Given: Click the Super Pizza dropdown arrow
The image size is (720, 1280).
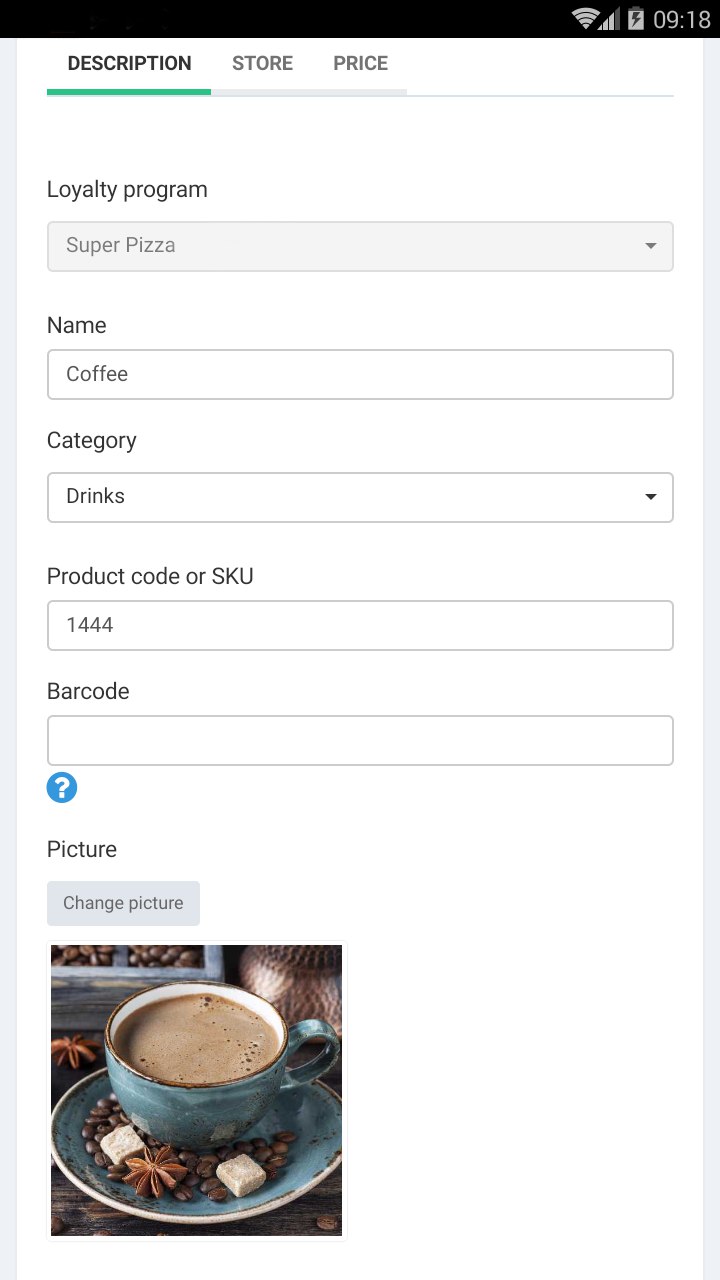Looking at the screenshot, I should click(651, 246).
